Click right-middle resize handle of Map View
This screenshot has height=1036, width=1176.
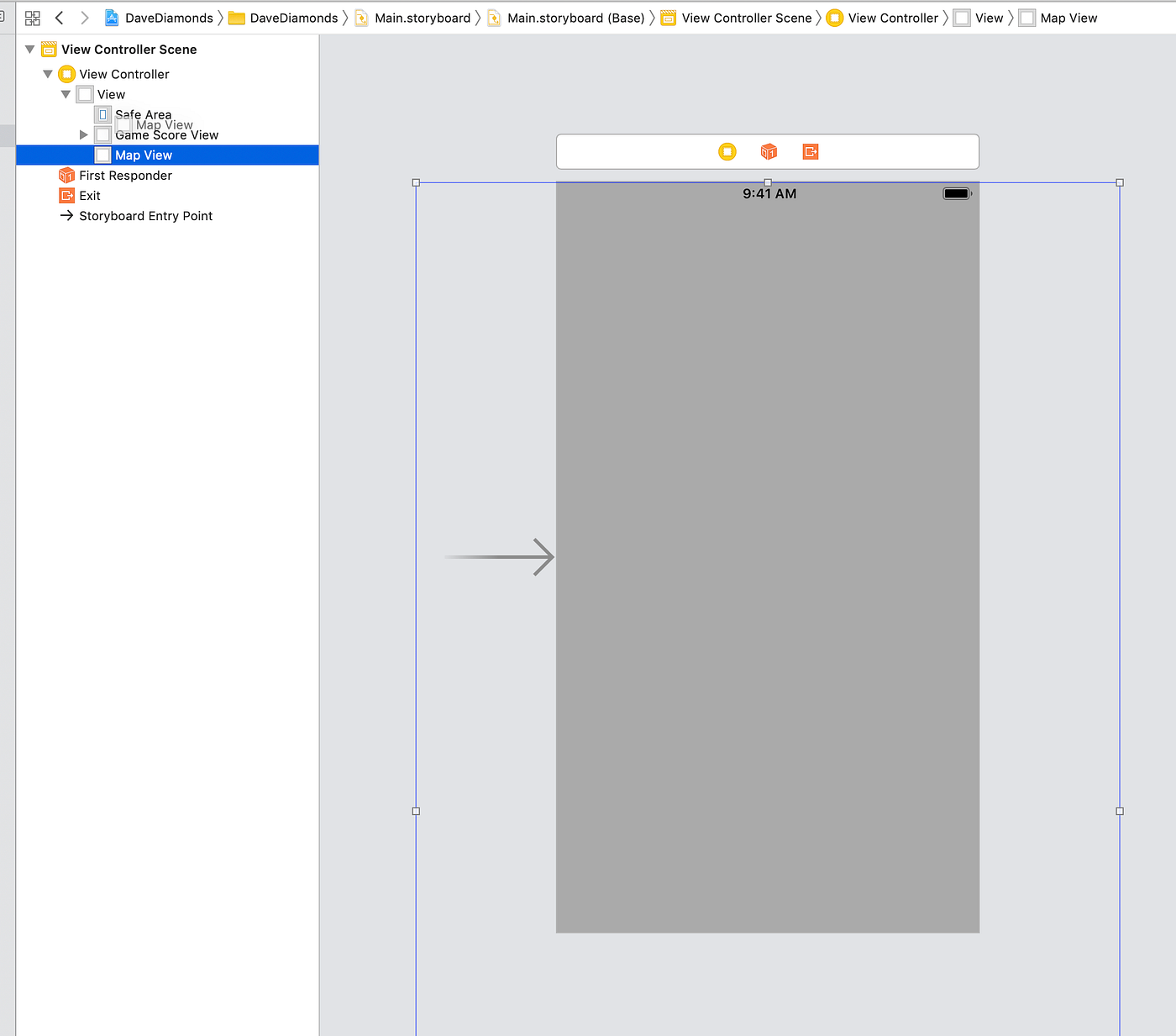tap(1120, 811)
